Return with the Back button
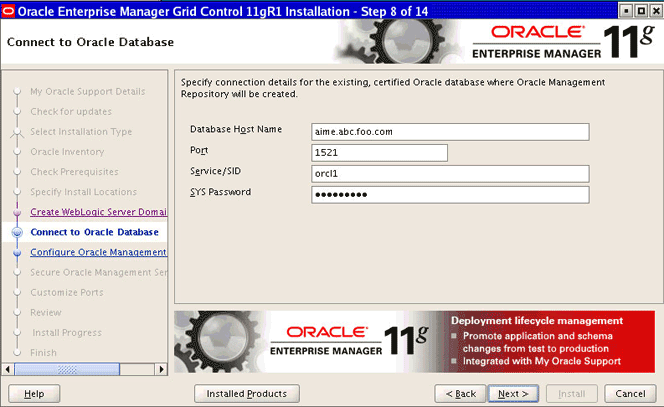This screenshot has width=664, height=407. [461, 394]
